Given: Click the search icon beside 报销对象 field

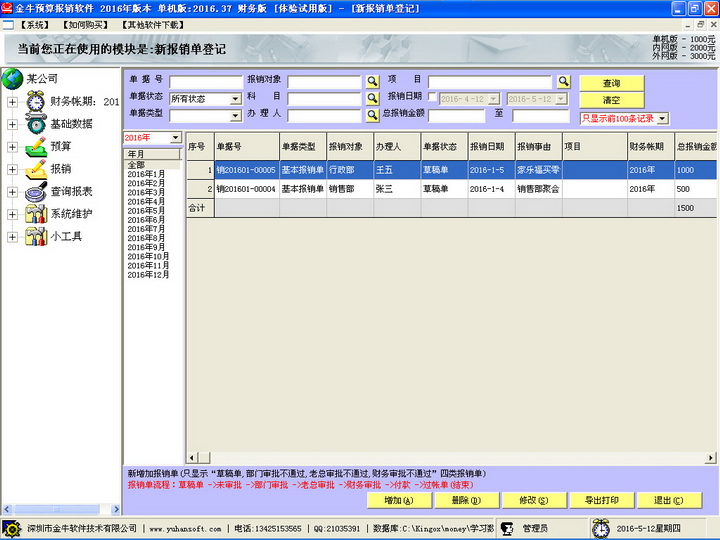Looking at the screenshot, I should [x=372, y=82].
